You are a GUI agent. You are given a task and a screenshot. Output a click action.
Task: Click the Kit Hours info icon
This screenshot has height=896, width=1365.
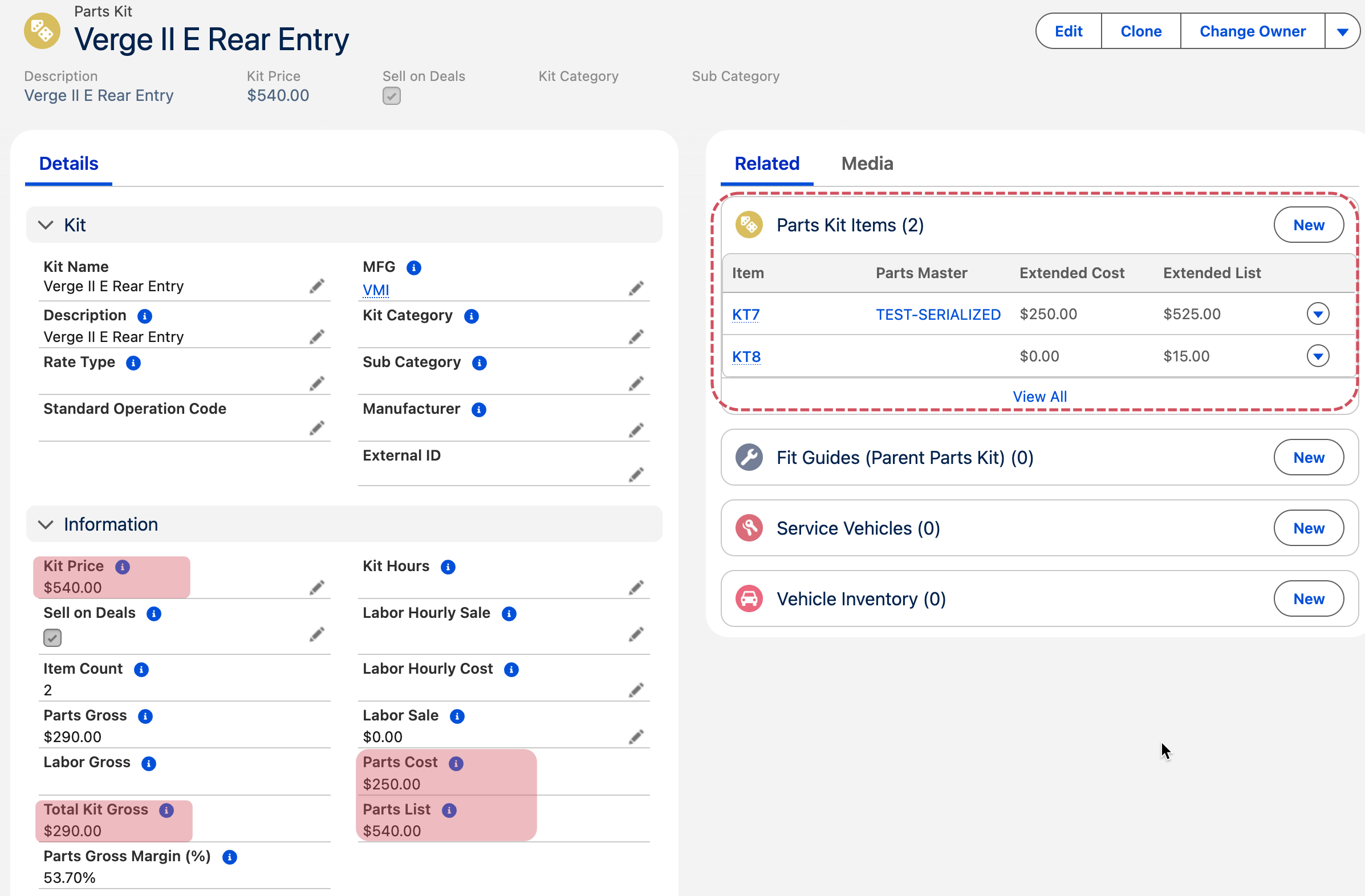448,567
